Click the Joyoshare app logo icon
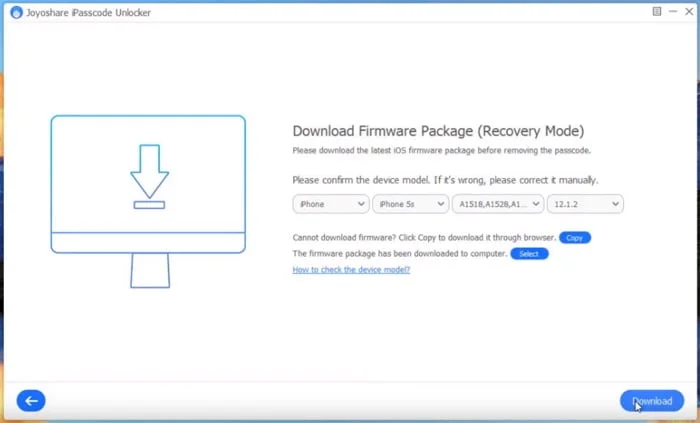700x423 pixels. point(16,12)
